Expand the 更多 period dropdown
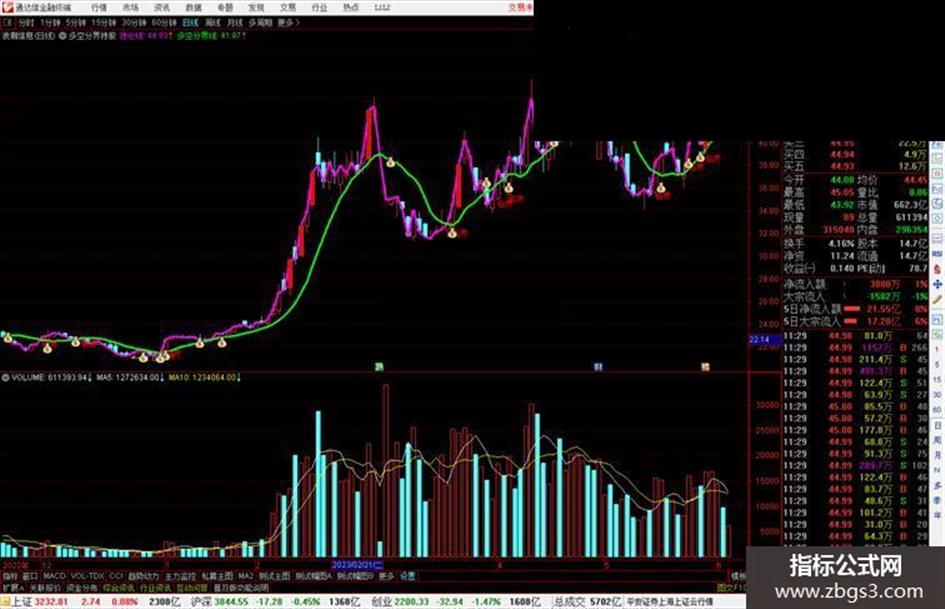945x609 pixels. tap(288, 22)
